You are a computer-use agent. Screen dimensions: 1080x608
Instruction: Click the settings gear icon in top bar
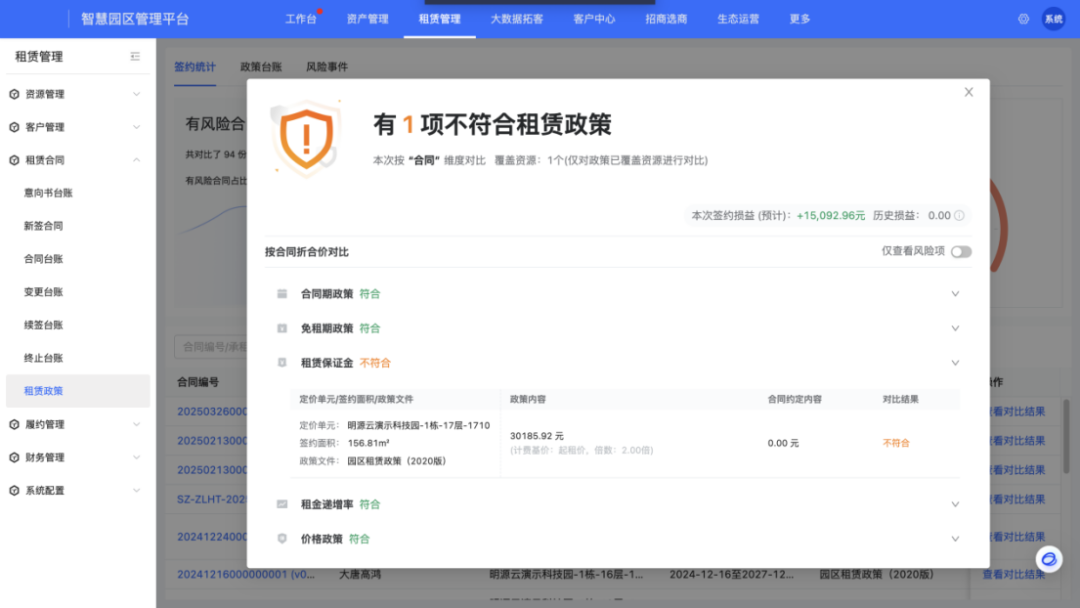[x=1023, y=19]
